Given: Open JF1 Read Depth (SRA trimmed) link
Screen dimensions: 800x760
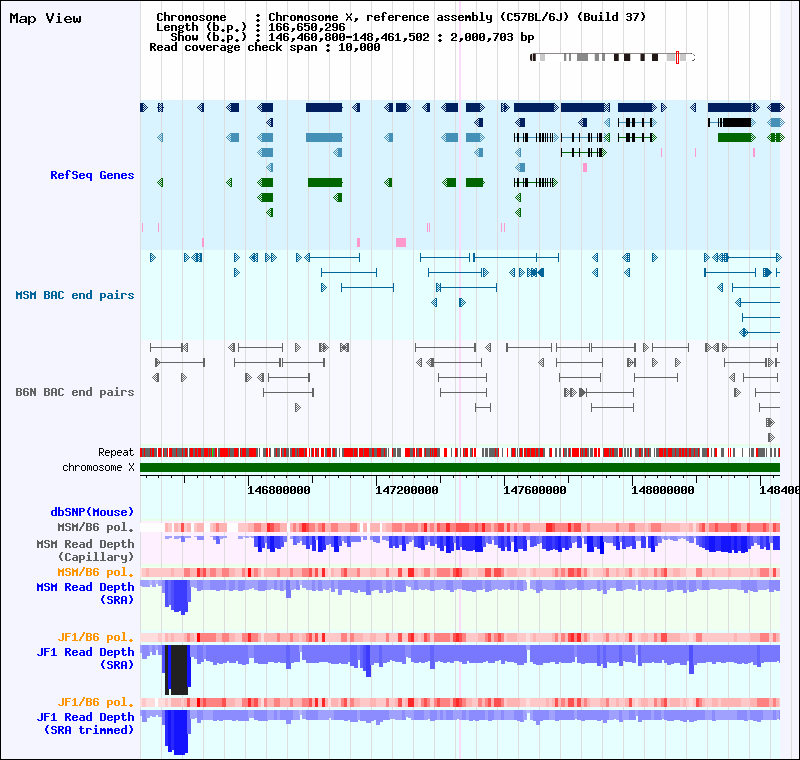Looking at the screenshot, I should click(x=85, y=723).
